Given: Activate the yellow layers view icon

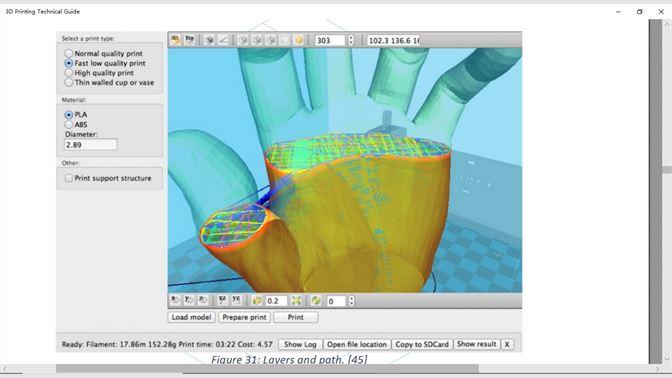Looking at the screenshot, I should click(x=299, y=40).
